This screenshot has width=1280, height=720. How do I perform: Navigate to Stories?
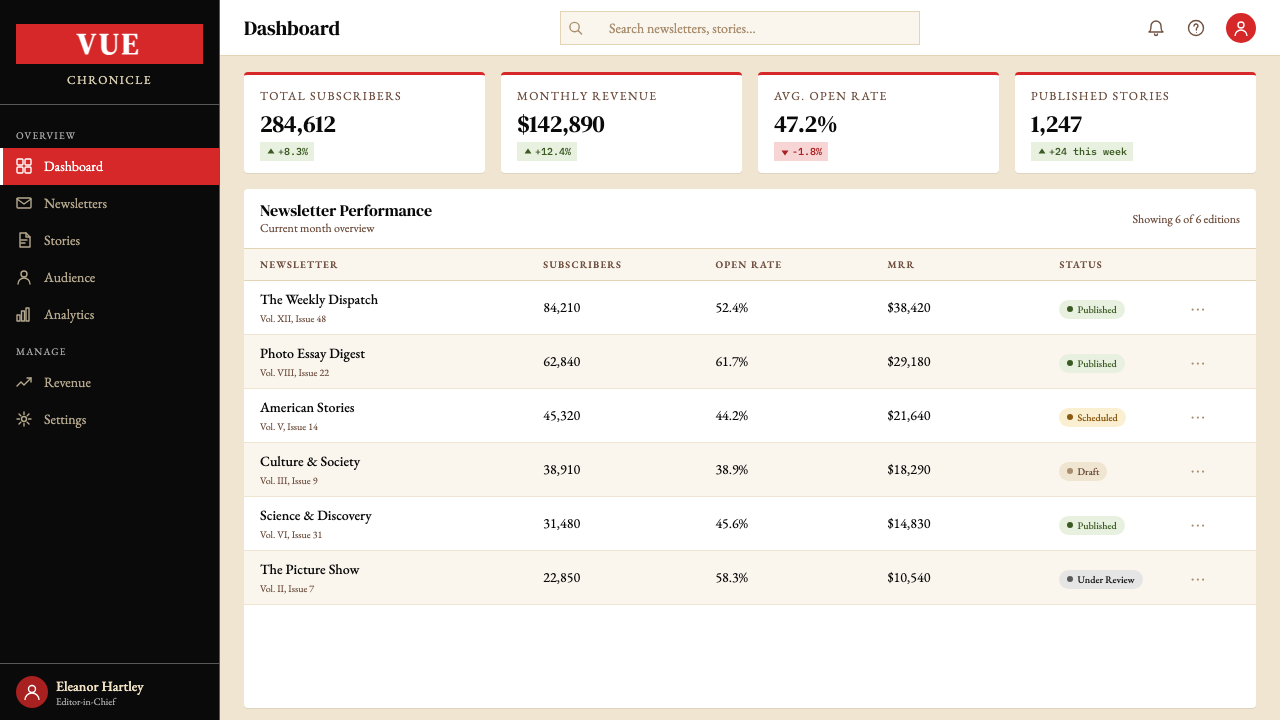110,240
